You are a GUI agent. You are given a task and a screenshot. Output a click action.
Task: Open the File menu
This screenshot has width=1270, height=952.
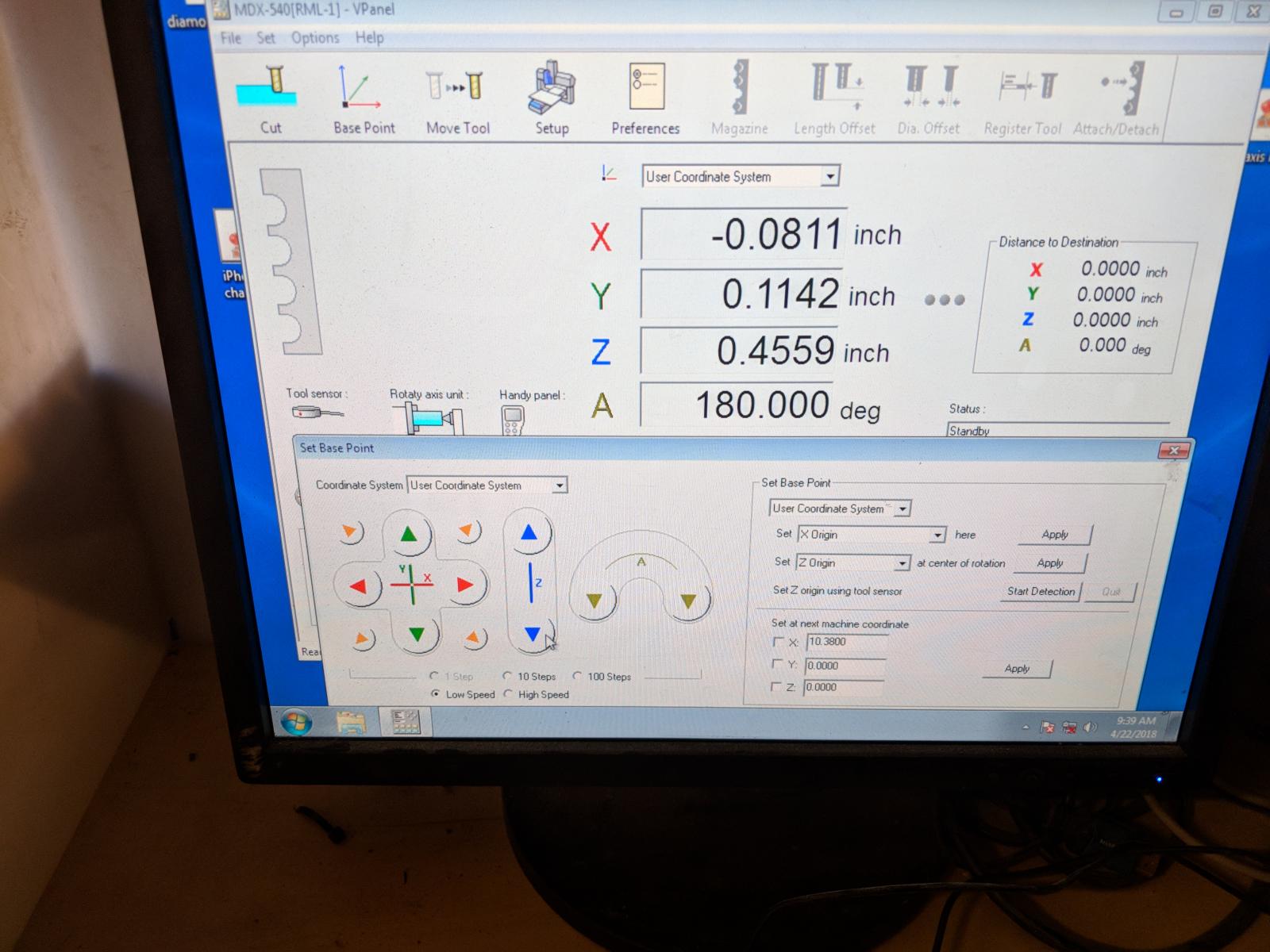230,38
